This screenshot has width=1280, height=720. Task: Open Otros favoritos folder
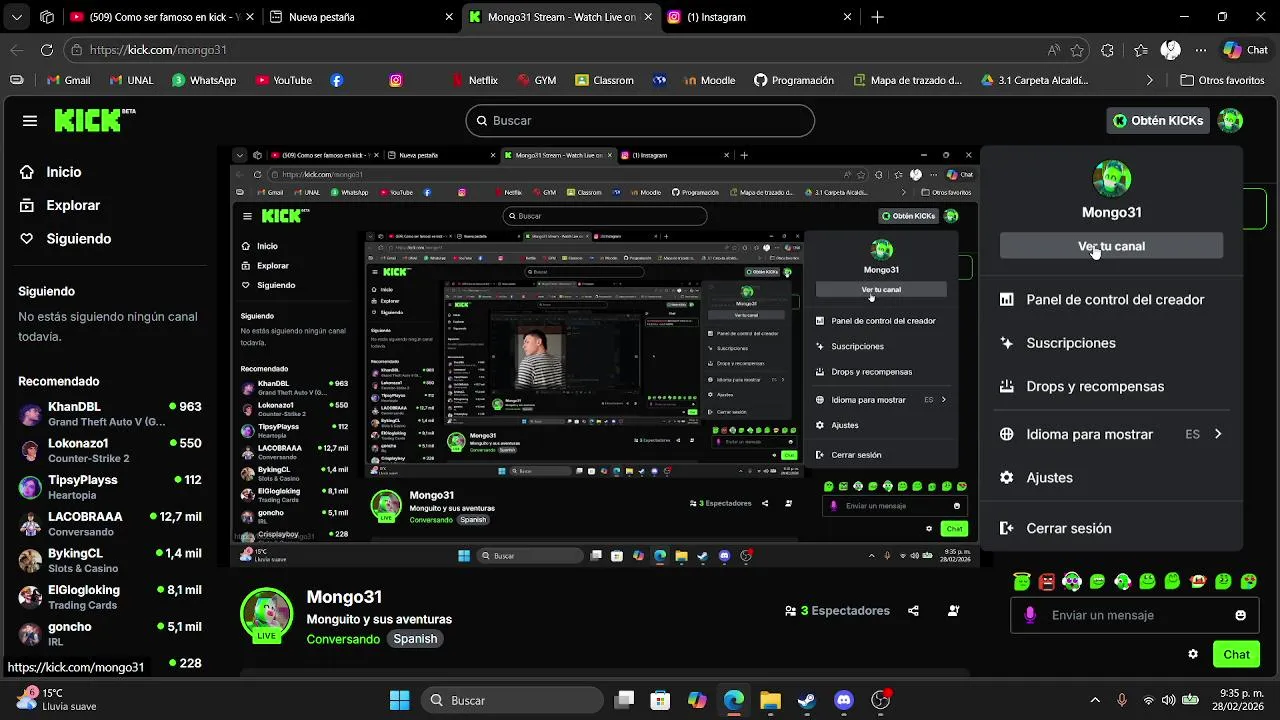click(x=1222, y=80)
